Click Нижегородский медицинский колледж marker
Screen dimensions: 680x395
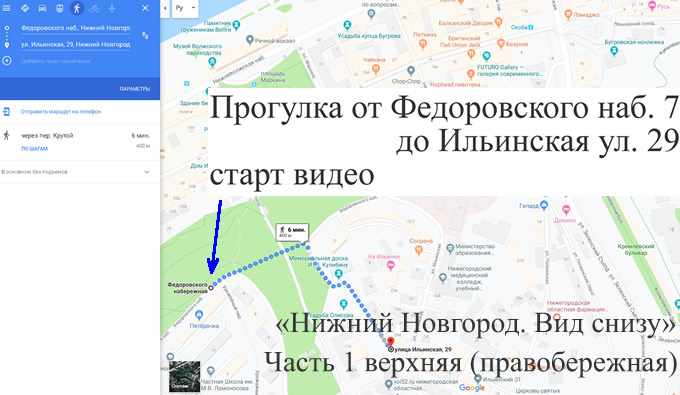pyautogui.click(x=442, y=278)
